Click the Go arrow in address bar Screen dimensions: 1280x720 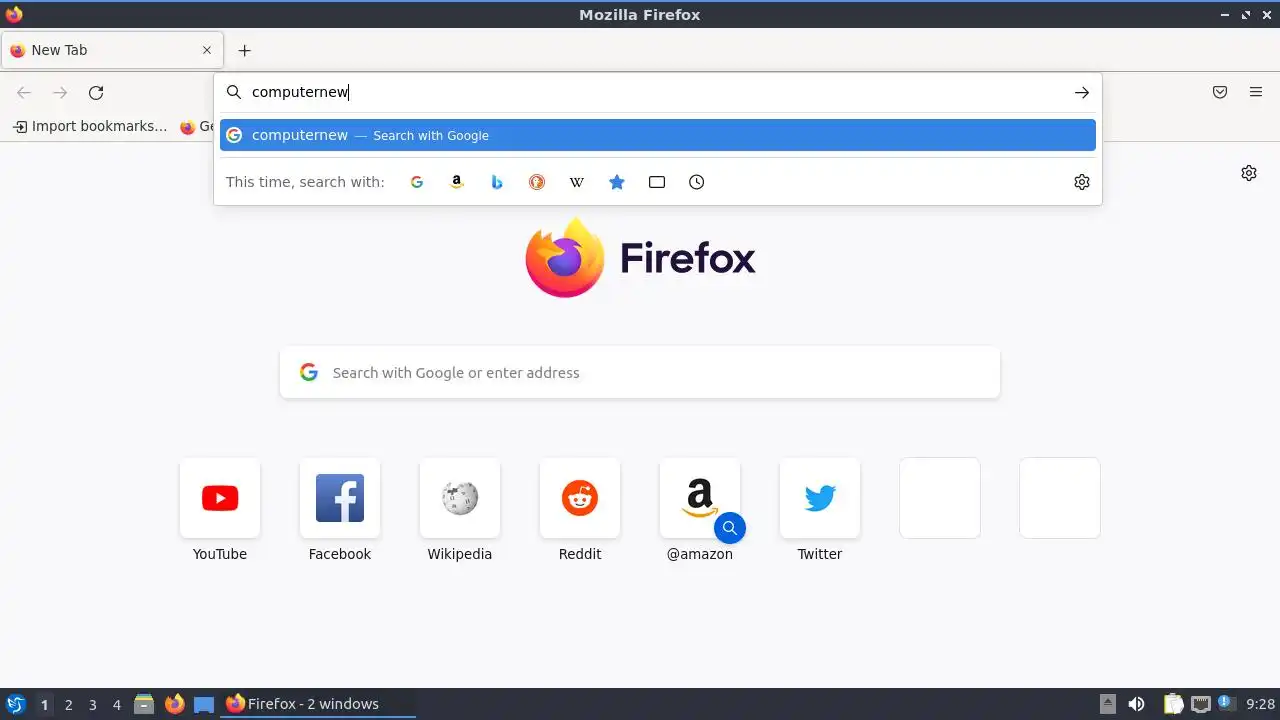click(1082, 92)
